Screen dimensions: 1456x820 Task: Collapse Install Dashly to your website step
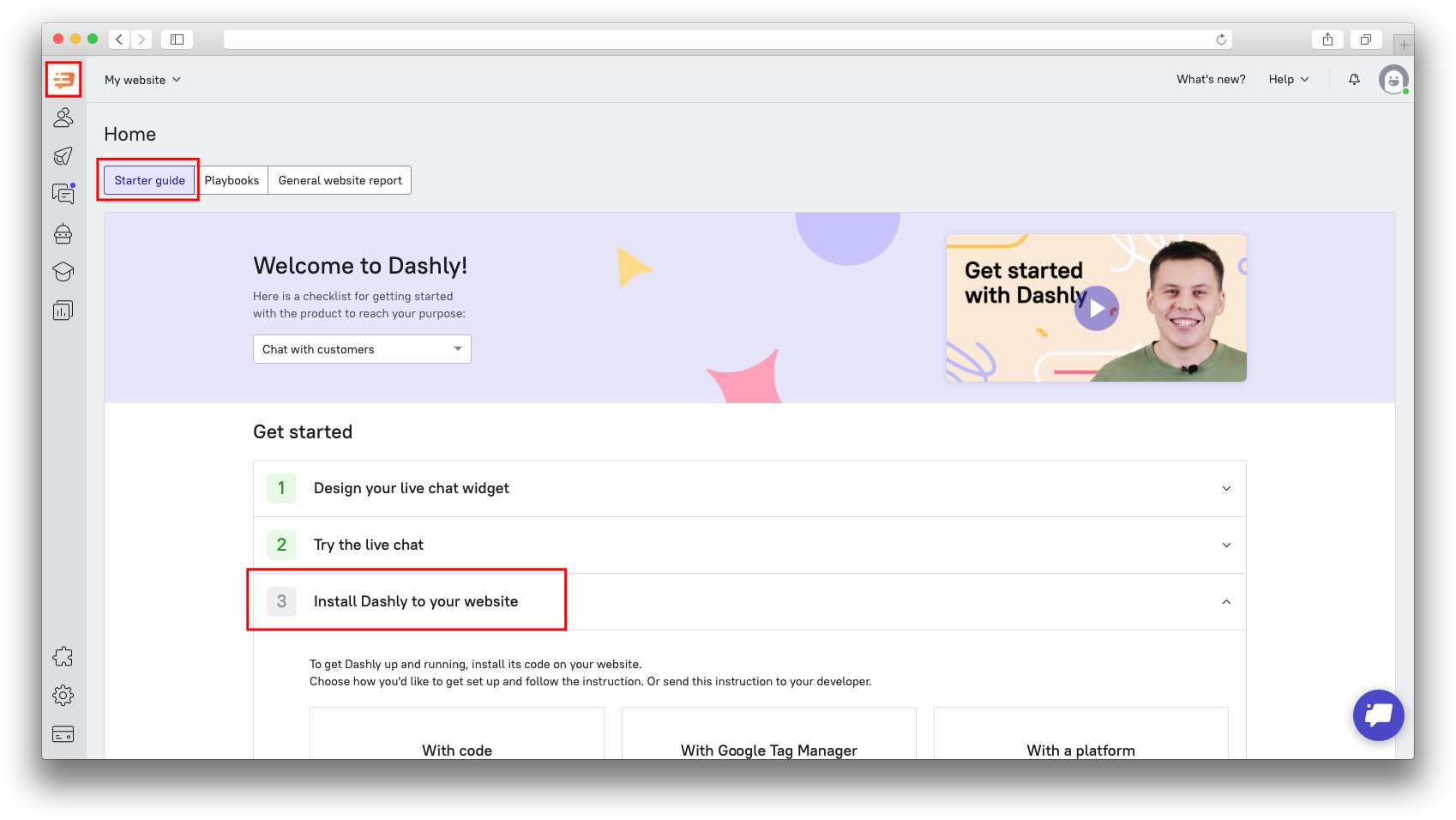tap(749, 601)
